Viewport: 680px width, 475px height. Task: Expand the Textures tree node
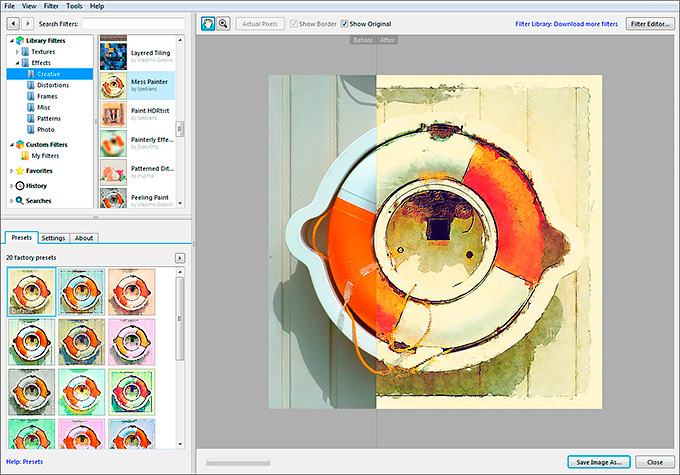tap(16, 51)
